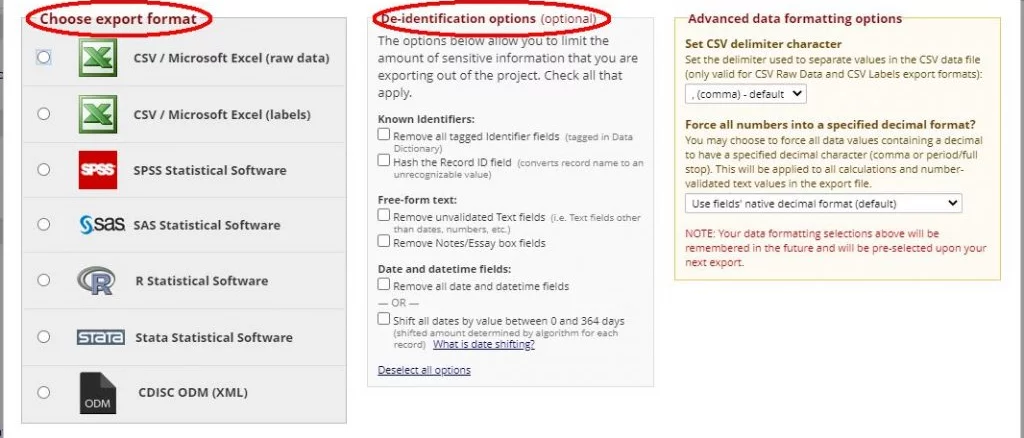Click the CSV / Microsoft Excel (raw data) label
1024x438 pixels.
pos(231,58)
